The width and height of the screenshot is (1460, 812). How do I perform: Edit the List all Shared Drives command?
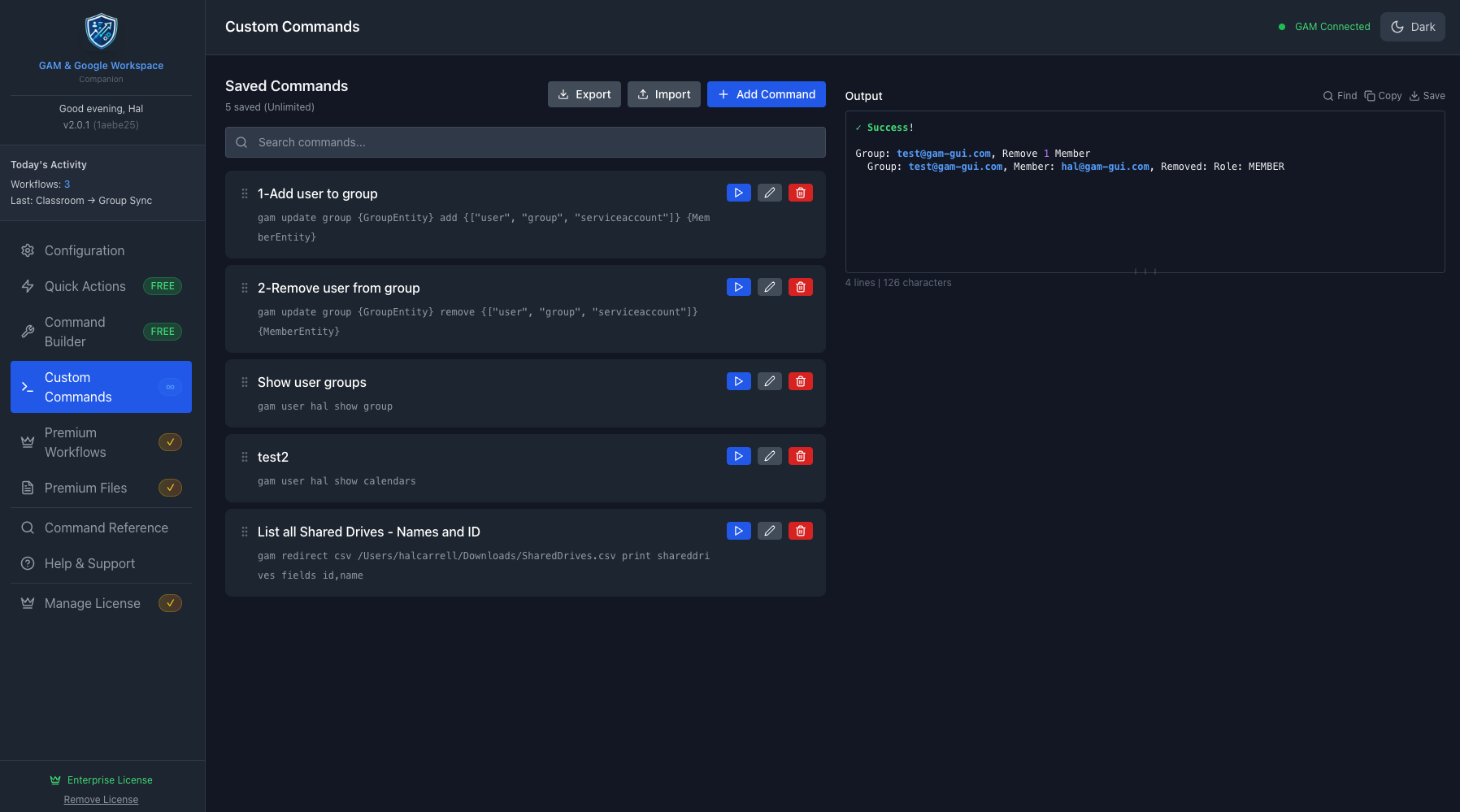click(769, 531)
